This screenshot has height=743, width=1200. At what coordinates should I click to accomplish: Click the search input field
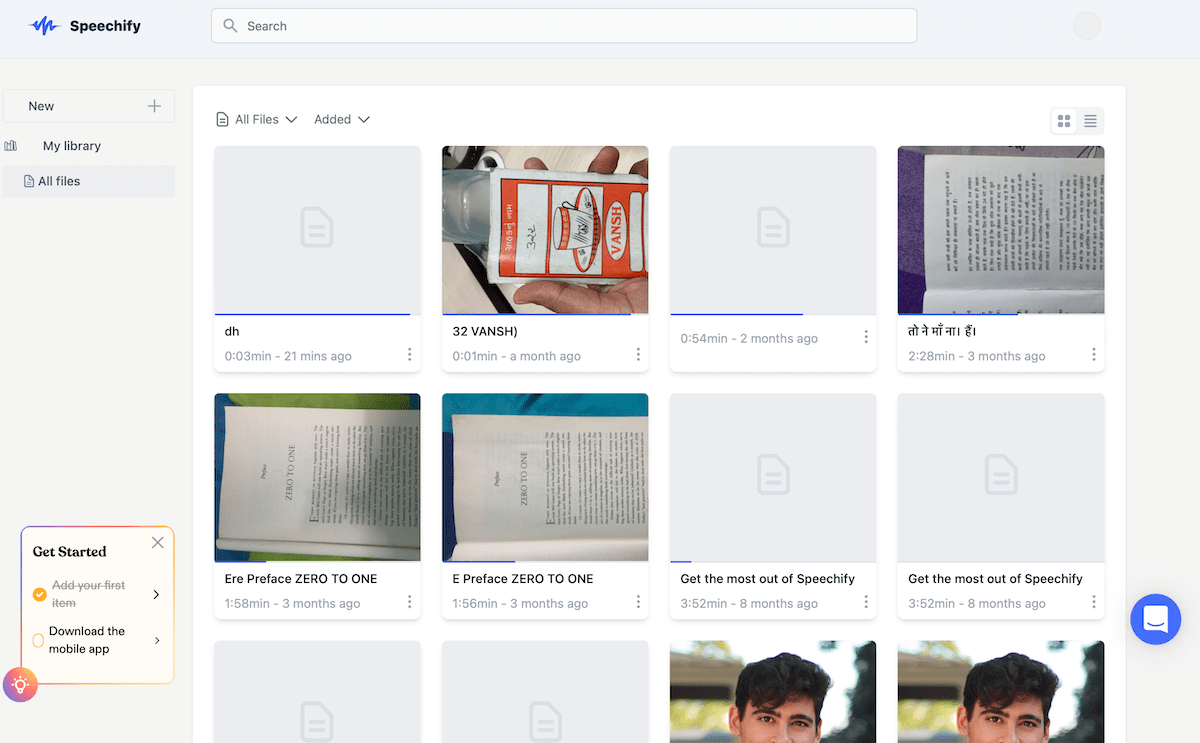click(563, 26)
